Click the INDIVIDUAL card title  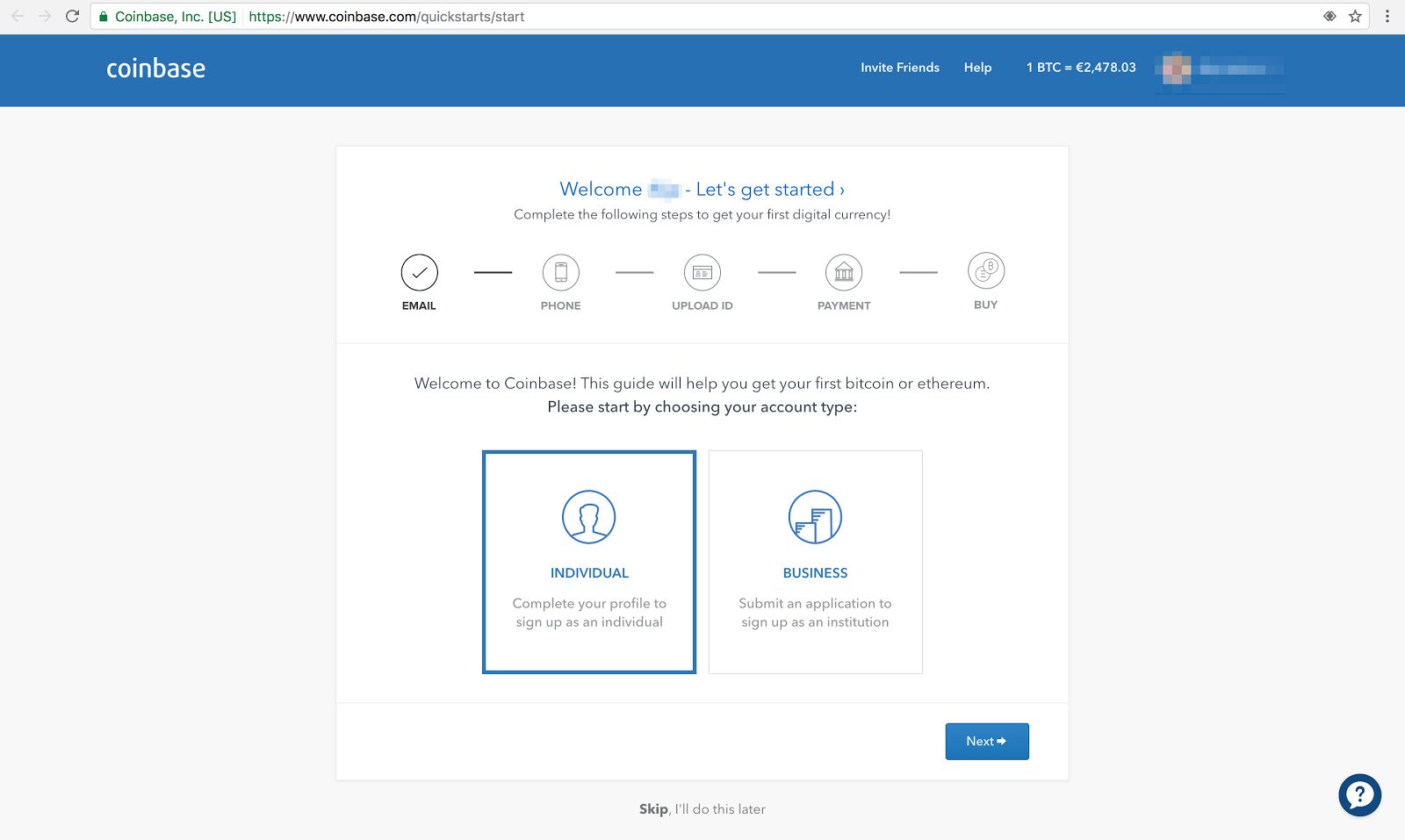click(x=589, y=573)
